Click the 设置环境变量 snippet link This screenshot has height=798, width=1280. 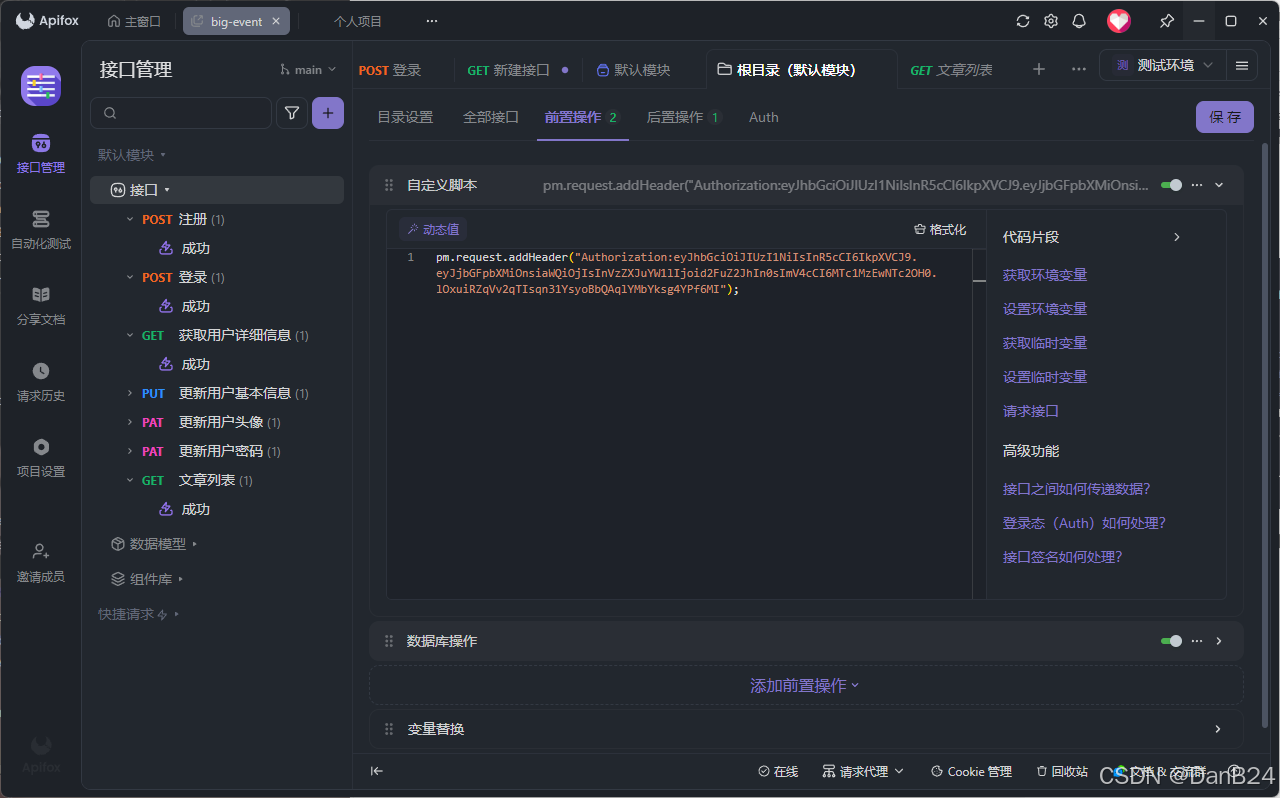click(1045, 309)
